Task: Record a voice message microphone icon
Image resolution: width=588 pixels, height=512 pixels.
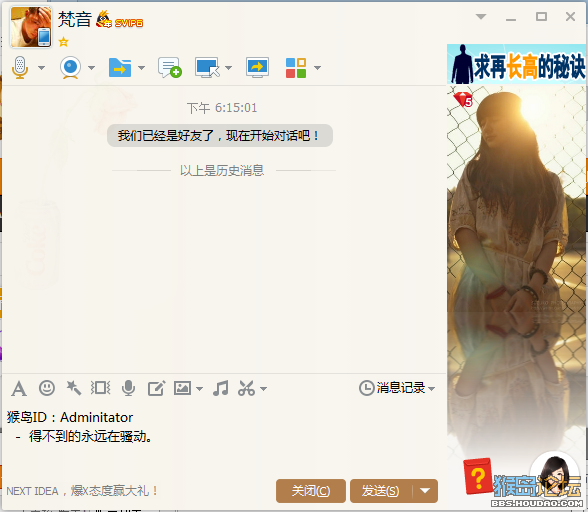Action: coord(128,388)
